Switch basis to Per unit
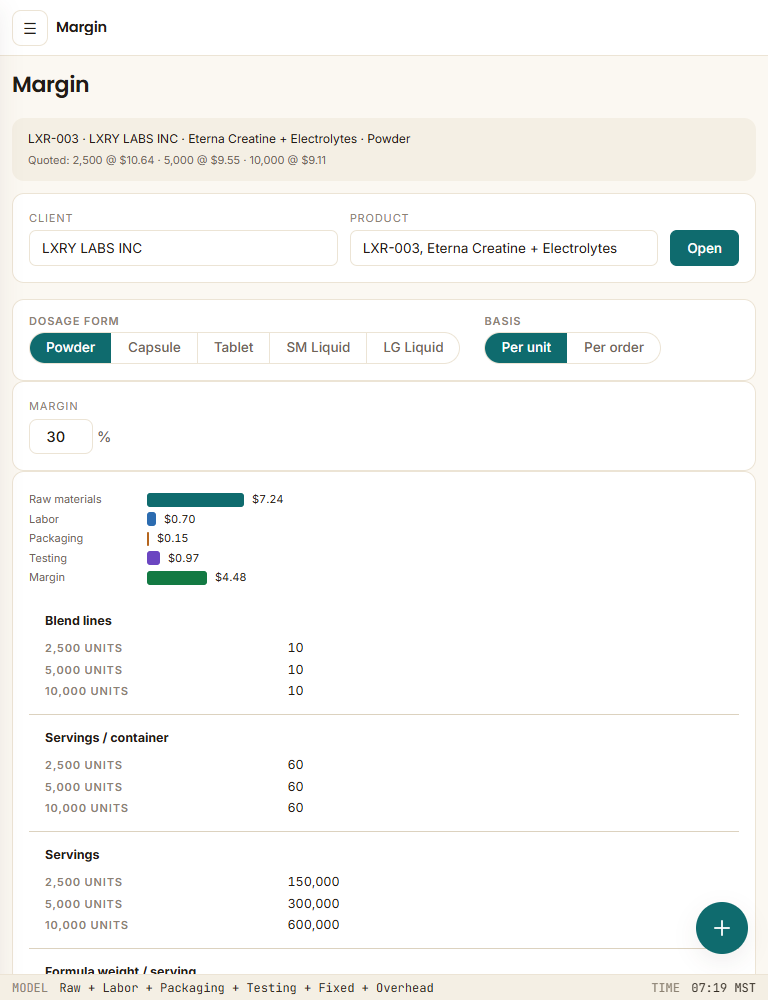 coord(526,348)
